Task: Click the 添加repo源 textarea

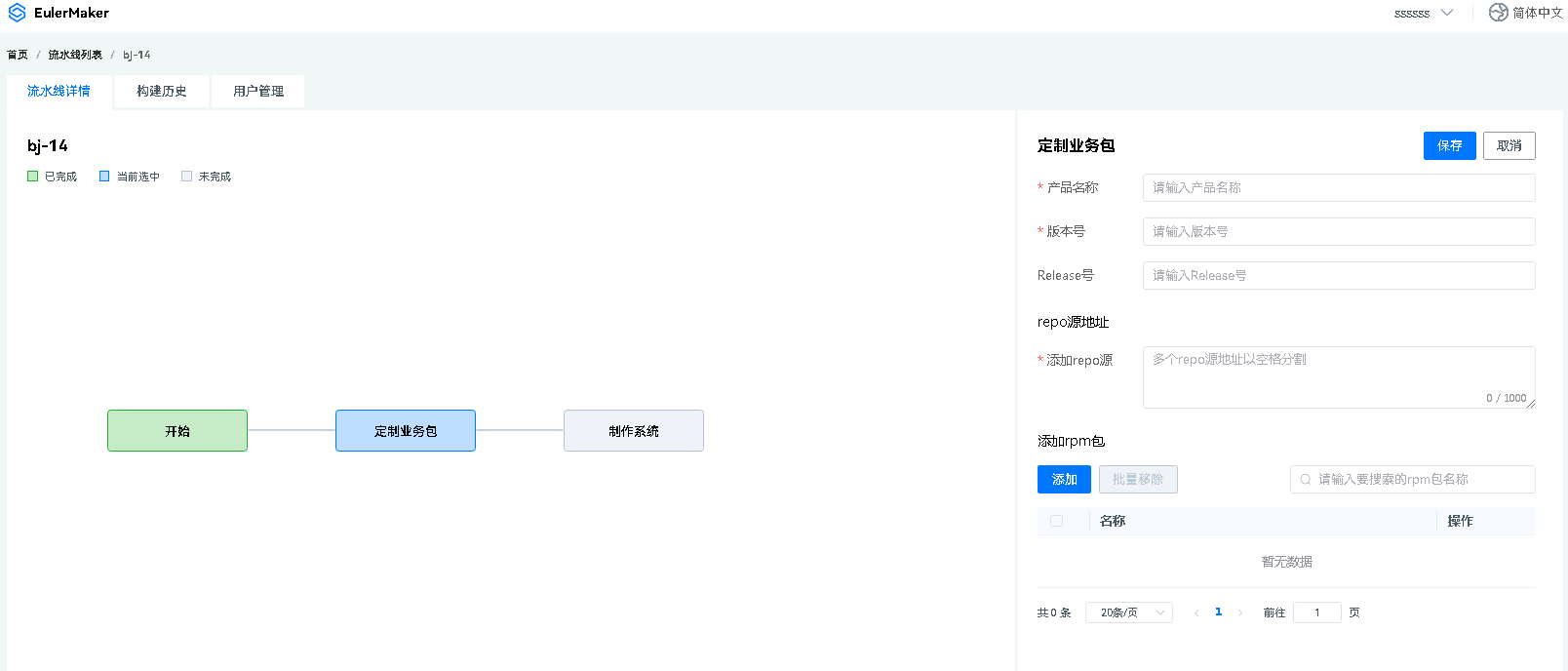Action: 1338,376
